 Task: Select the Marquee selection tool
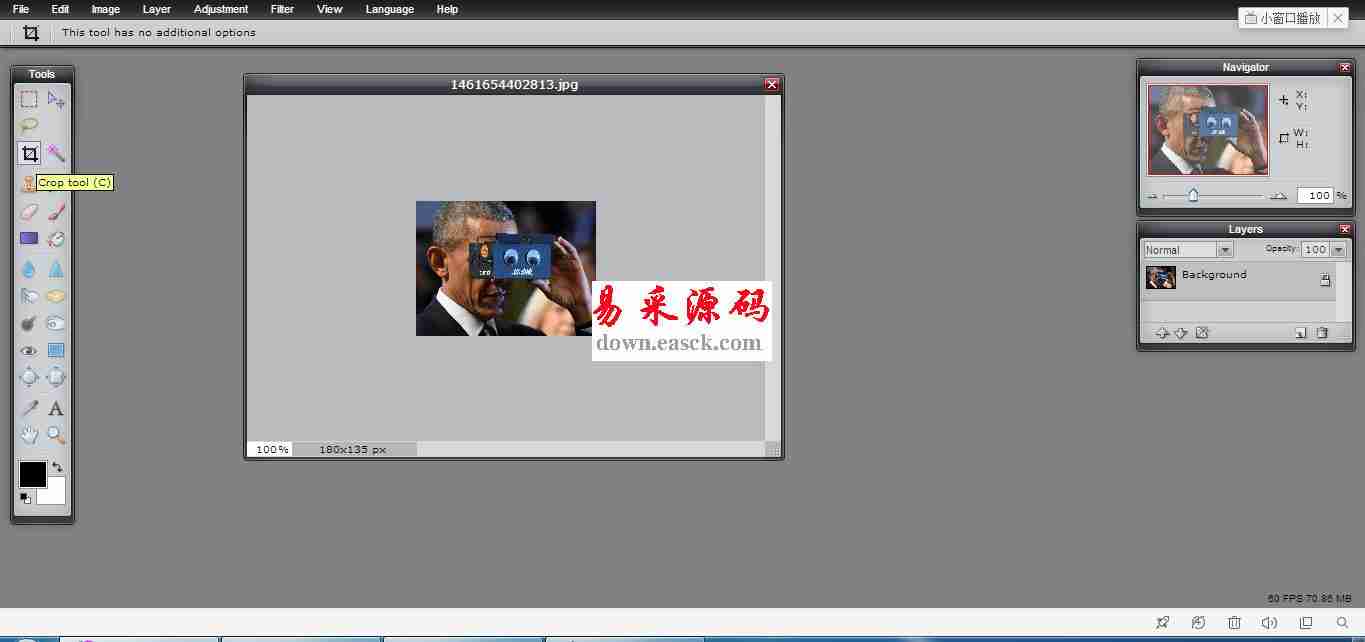tap(29, 99)
